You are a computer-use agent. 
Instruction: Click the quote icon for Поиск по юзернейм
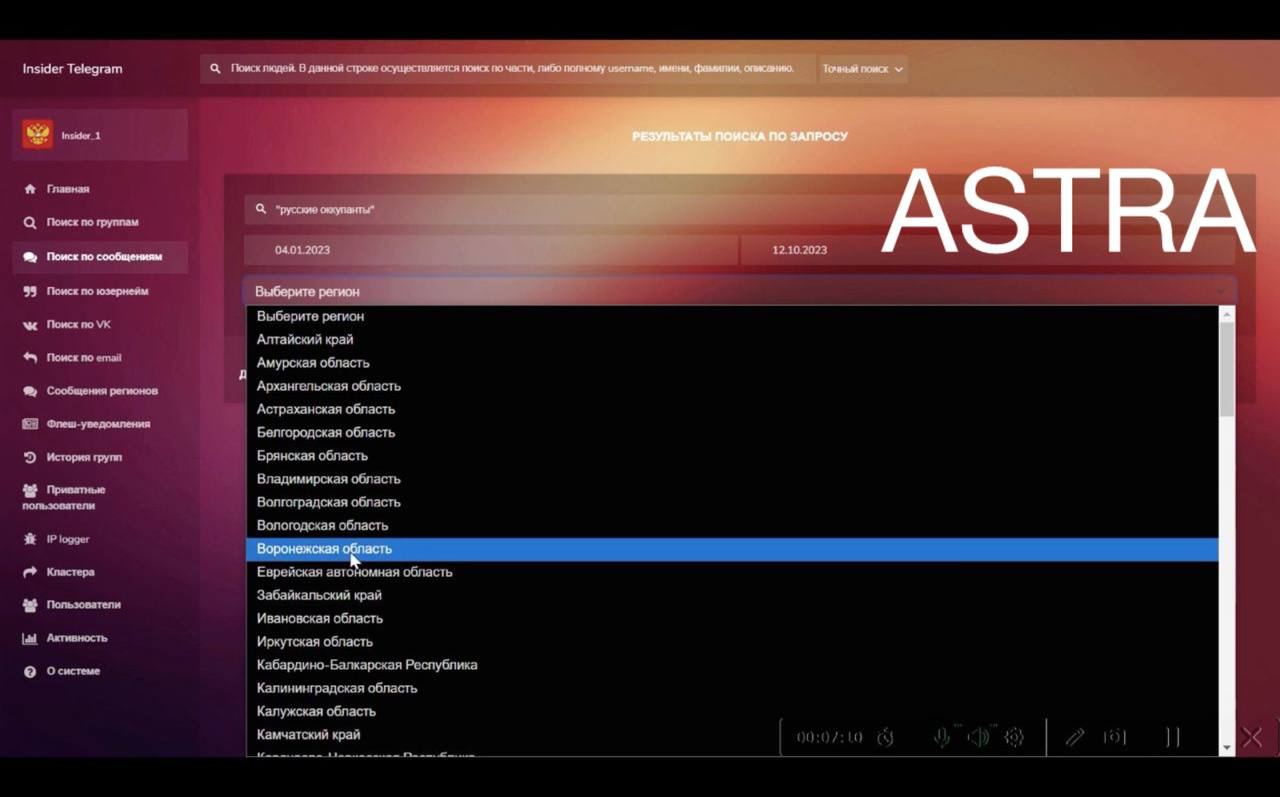(x=30, y=291)
